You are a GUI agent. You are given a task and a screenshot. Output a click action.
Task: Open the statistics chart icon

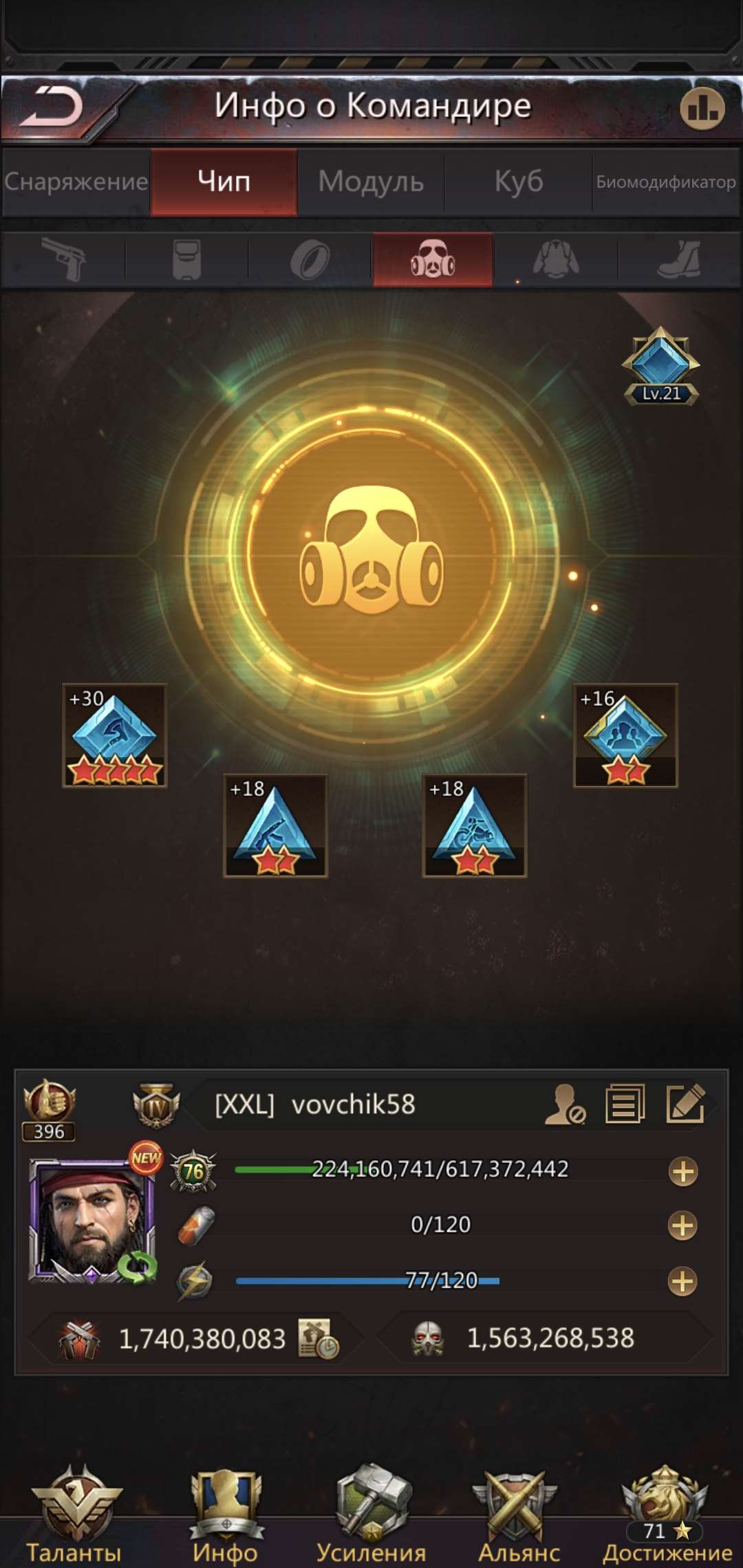coord(702,109)
